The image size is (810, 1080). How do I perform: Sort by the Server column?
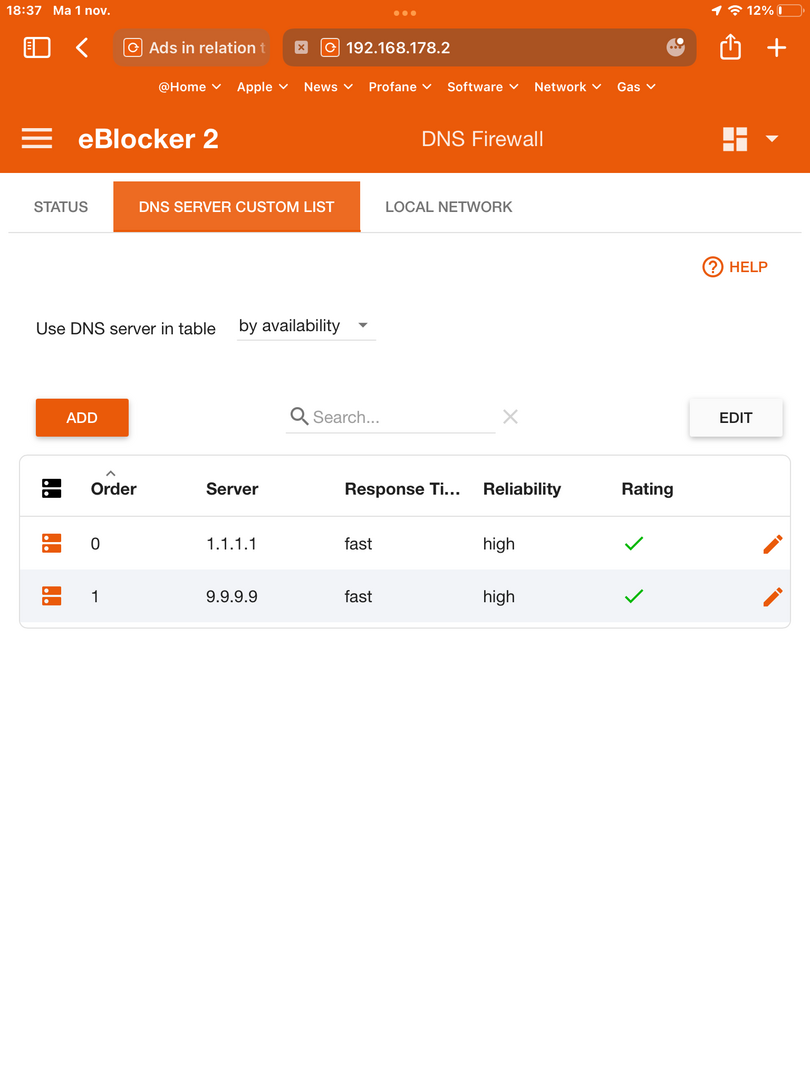tap(232, 489)
